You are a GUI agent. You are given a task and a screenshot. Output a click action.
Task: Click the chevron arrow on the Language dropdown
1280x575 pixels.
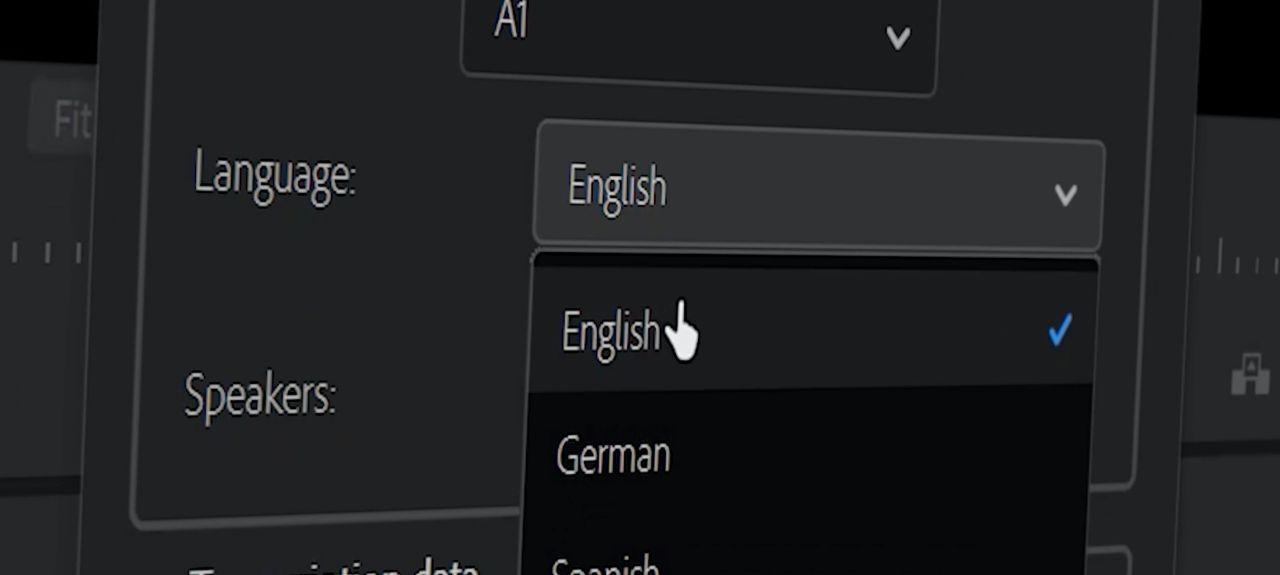click(1065, 194)
